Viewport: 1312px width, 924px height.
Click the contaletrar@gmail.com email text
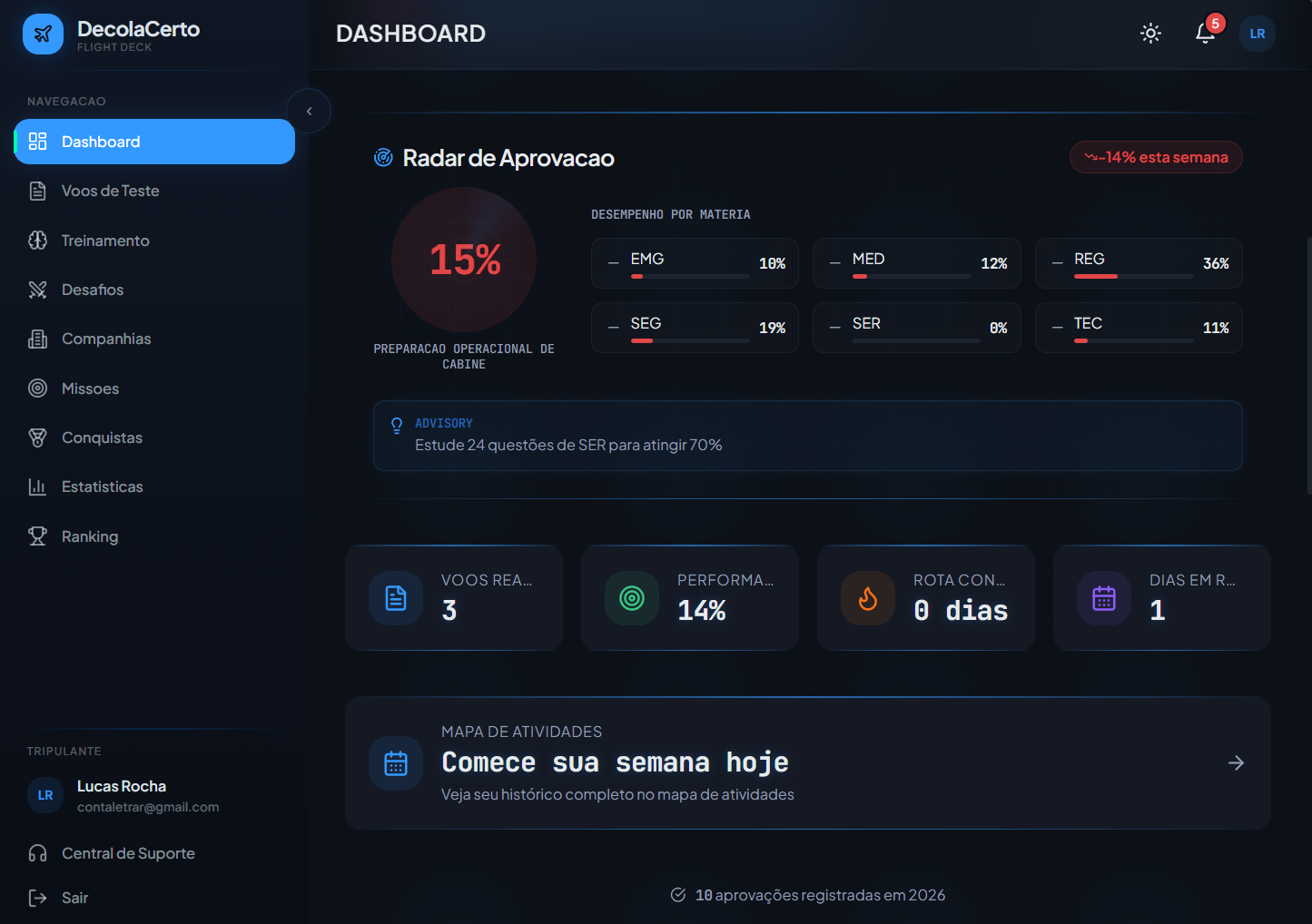(148, 807)
